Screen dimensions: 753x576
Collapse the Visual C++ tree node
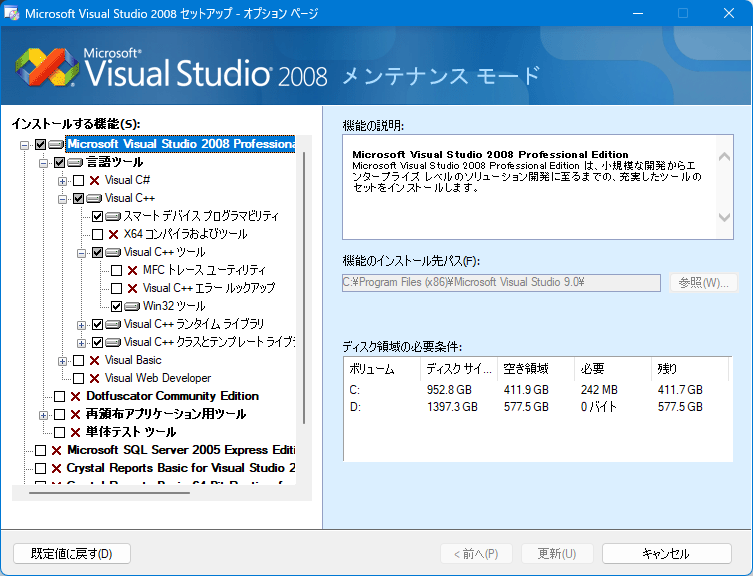click(62, 199)
